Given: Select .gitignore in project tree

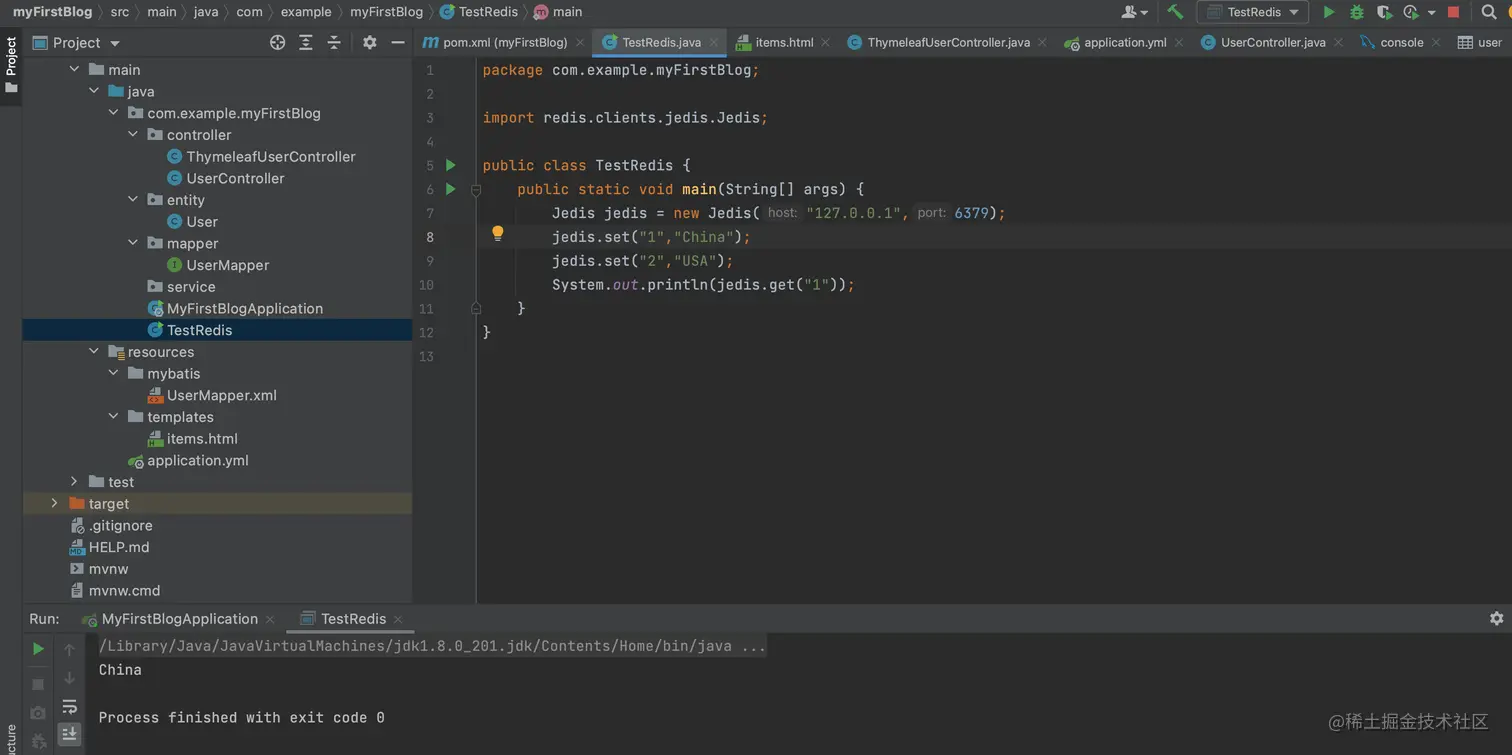Looking at the screenshot, I should click(121, 525).
